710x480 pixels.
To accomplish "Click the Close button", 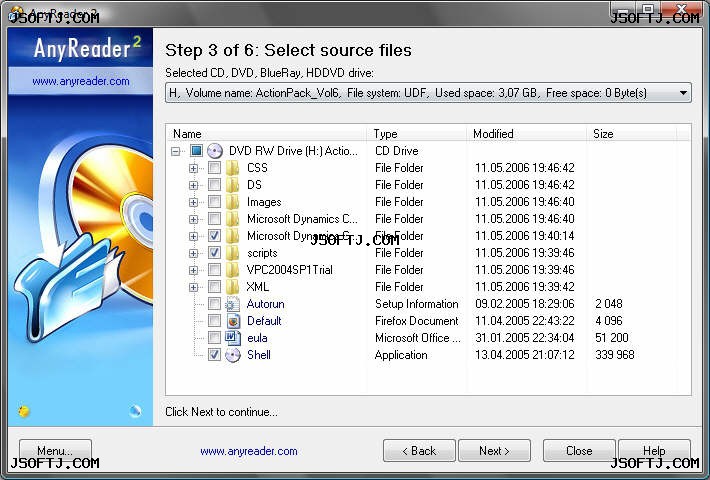I will [x=579, y=451].
